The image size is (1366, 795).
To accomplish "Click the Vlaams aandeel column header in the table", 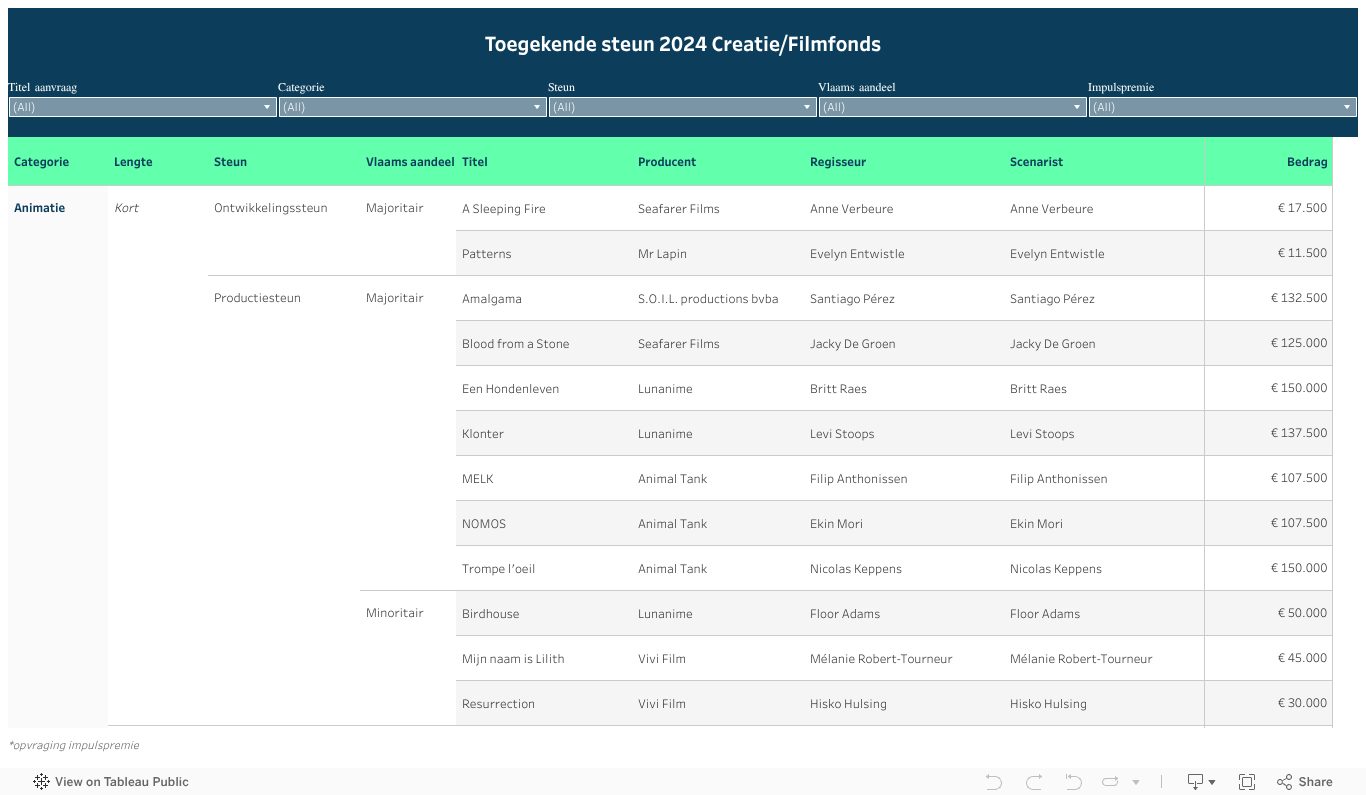I will point(410,162).
